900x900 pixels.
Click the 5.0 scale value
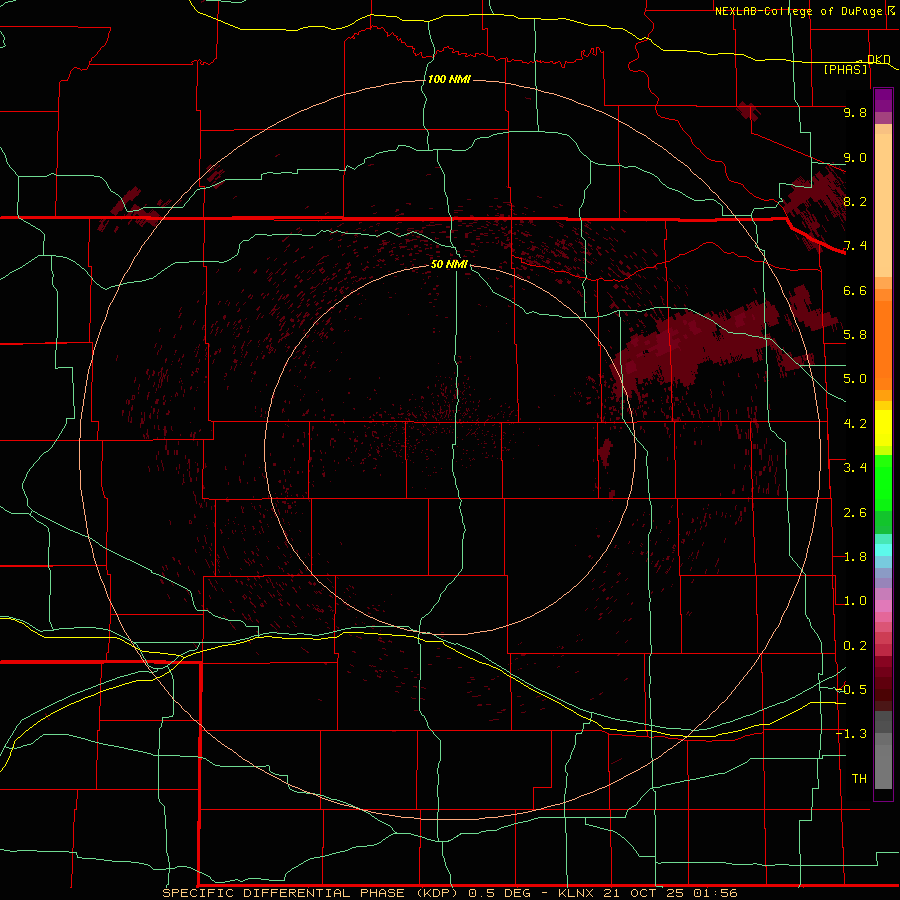point(855,379)
